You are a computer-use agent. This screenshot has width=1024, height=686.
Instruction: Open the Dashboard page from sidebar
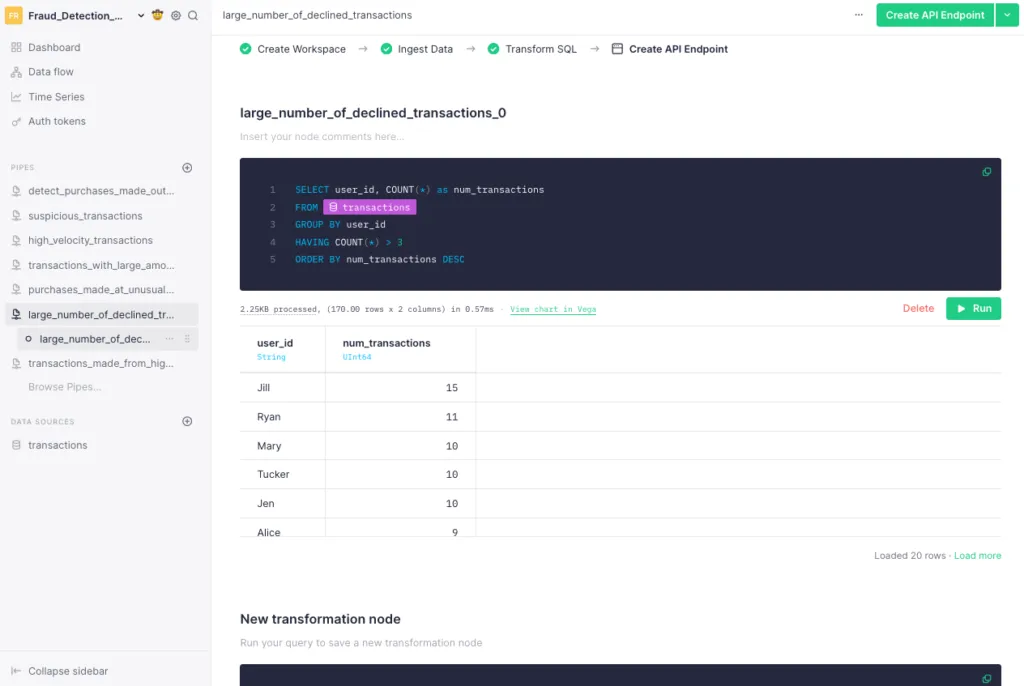[x=54, y=47]
